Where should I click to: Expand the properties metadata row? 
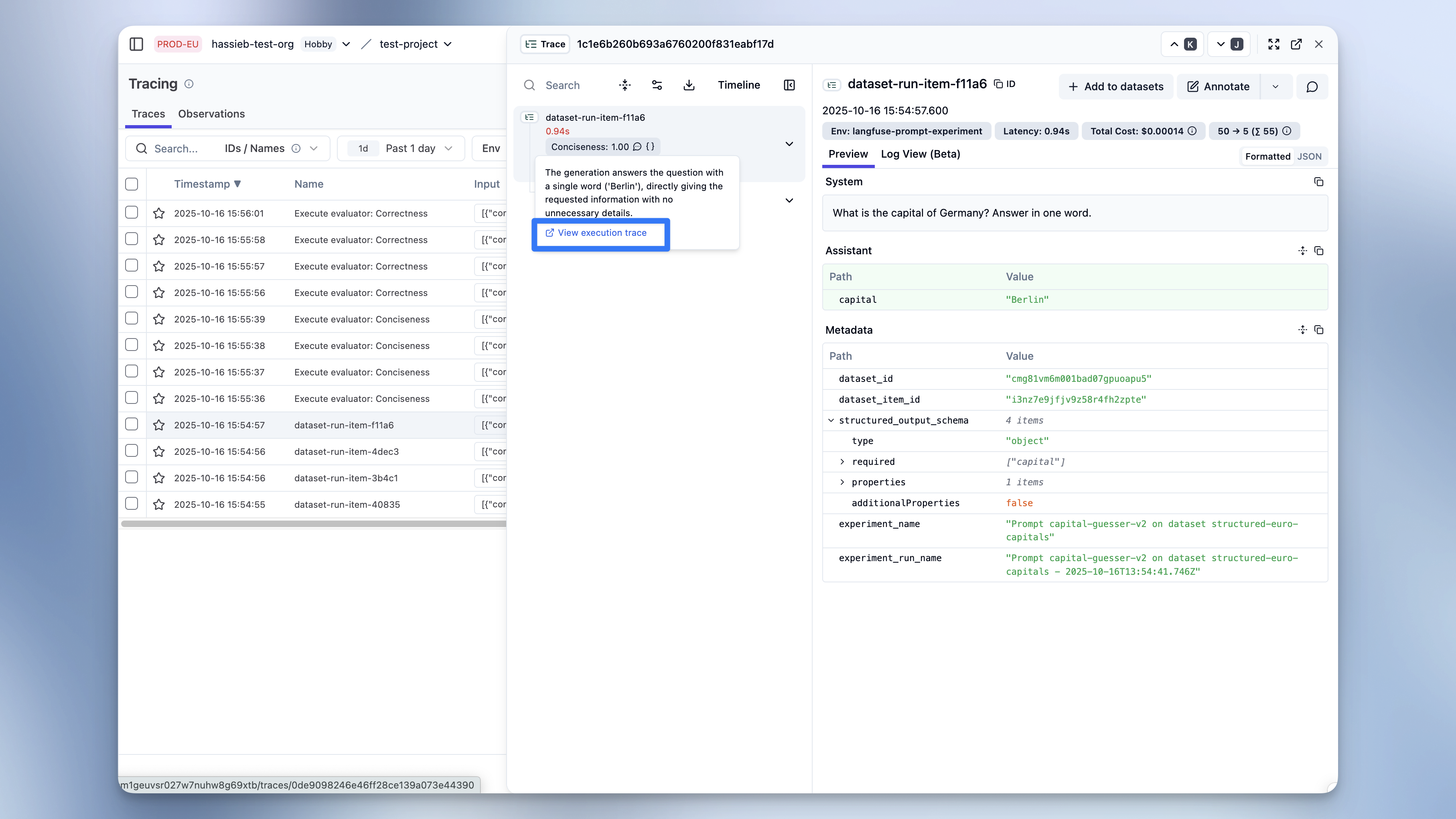(842, 482)
